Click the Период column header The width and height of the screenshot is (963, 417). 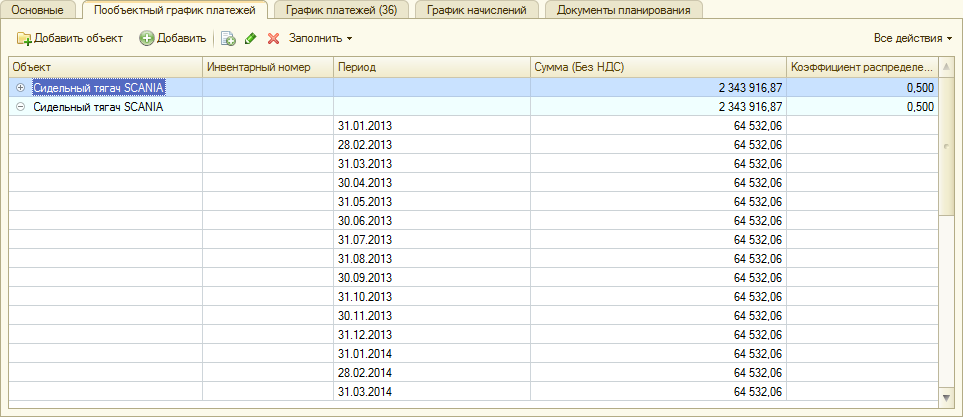(357, 67)
